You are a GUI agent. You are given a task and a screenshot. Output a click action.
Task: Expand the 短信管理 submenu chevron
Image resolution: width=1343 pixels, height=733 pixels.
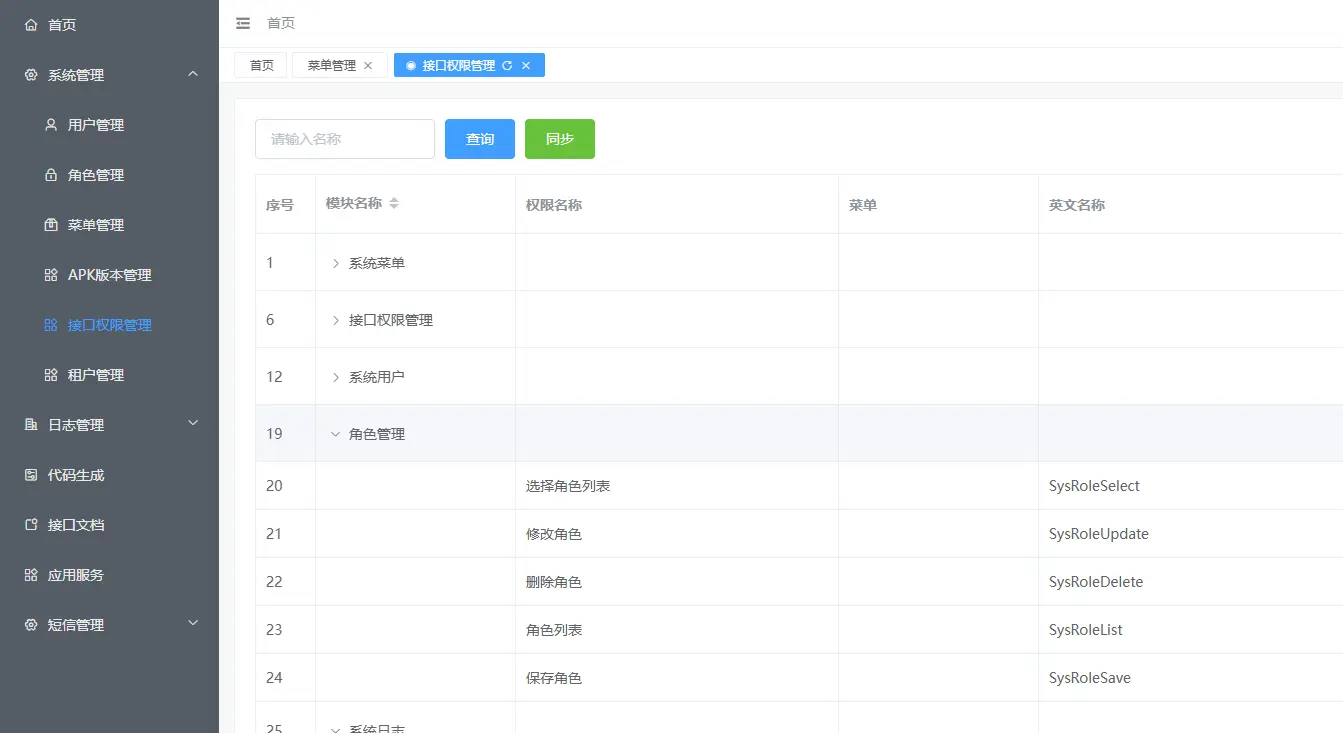(193, 624)
